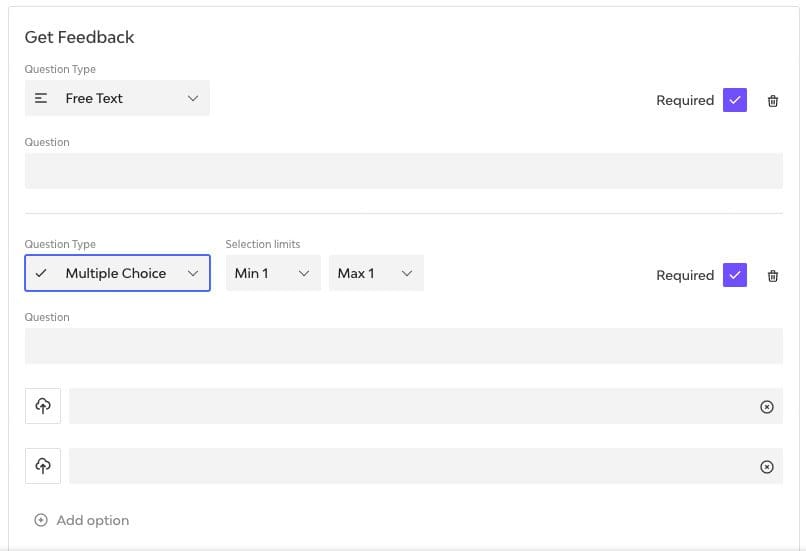Focus the Question field of Free Text question
Screen dimensions: 806x551
[403, 171]
